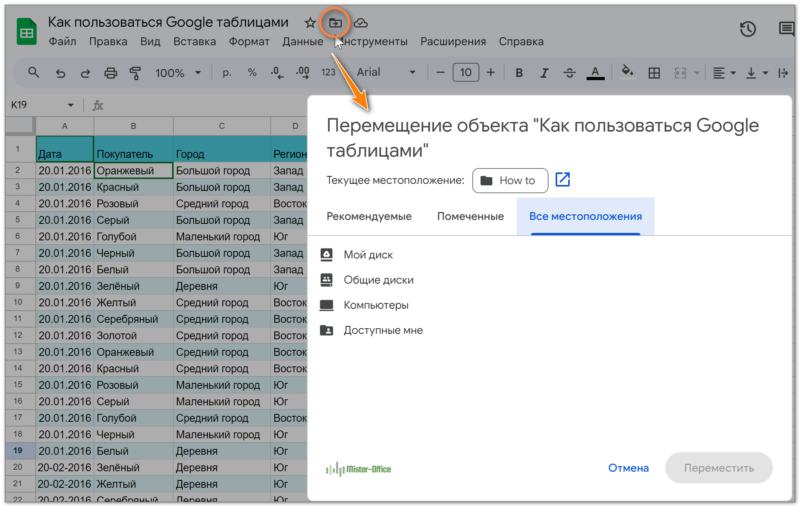Screen dimensions: 800x507
Task: Open the borders tool
Action: tap(654, 73)
